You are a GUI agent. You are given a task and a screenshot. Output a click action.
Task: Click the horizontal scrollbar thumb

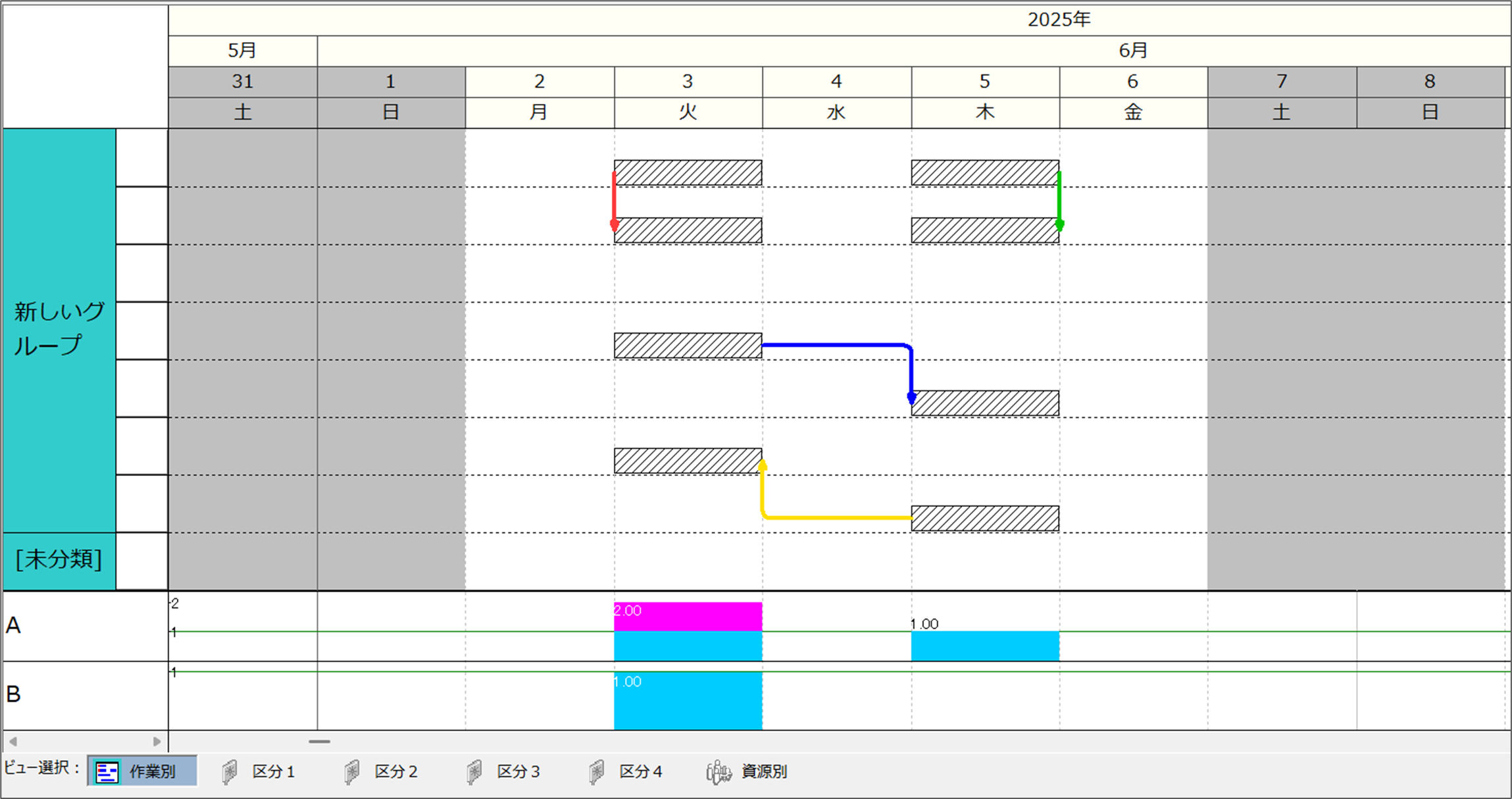(x=319, y=742)
